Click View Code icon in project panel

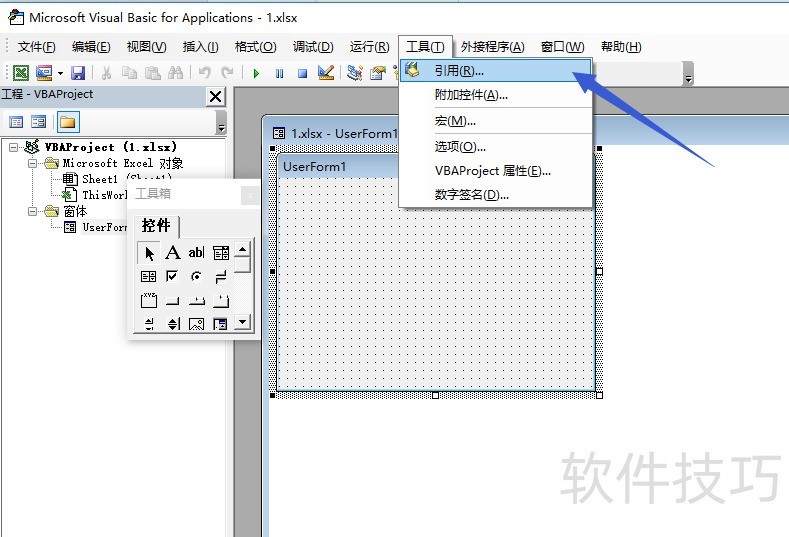coord(16,122)
